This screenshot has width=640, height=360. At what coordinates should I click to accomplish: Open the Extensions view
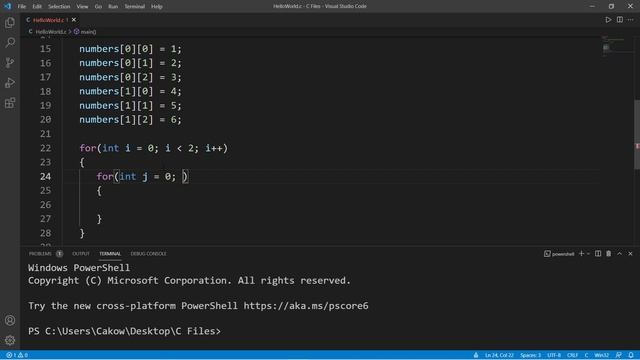(10, 103)
